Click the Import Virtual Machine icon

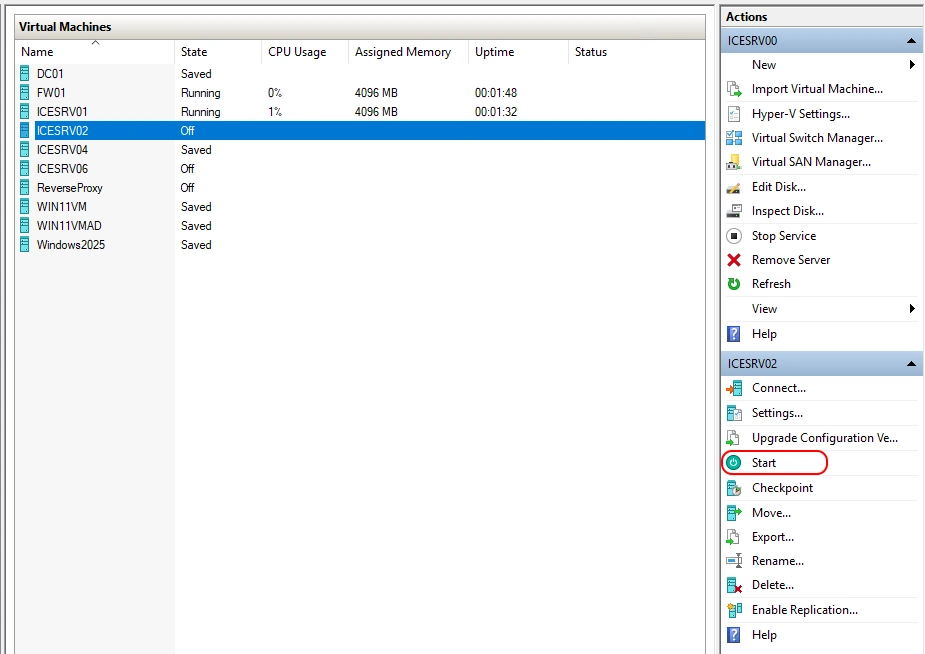point(734,89)
